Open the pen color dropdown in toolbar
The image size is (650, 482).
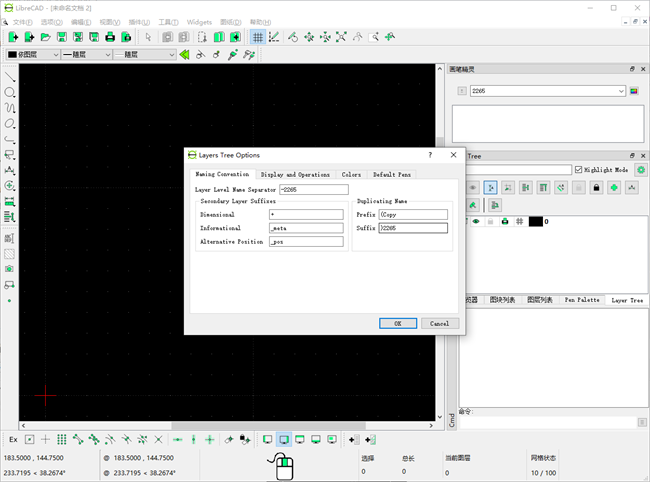tap(32, 55)
